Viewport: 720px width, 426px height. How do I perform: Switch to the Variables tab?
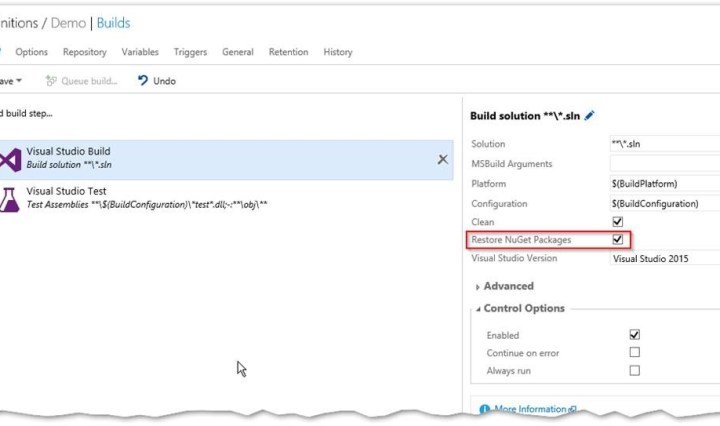tap(140, 52)
